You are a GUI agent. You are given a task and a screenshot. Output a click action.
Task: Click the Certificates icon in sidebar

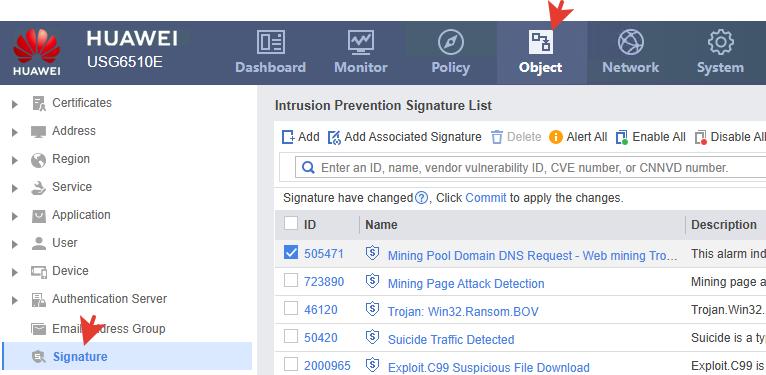(x=39, y=104)
